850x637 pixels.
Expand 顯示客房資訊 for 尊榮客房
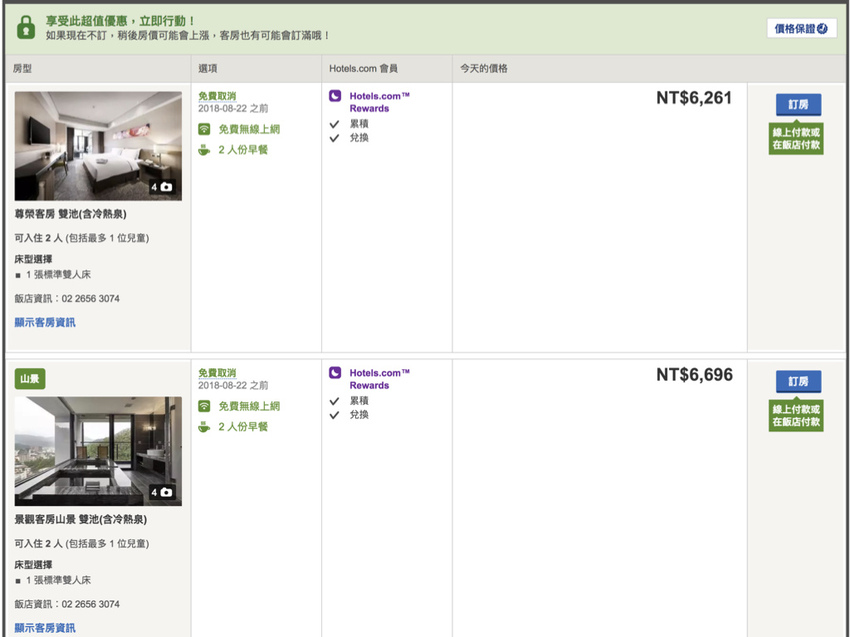click(x=45, y=322)
